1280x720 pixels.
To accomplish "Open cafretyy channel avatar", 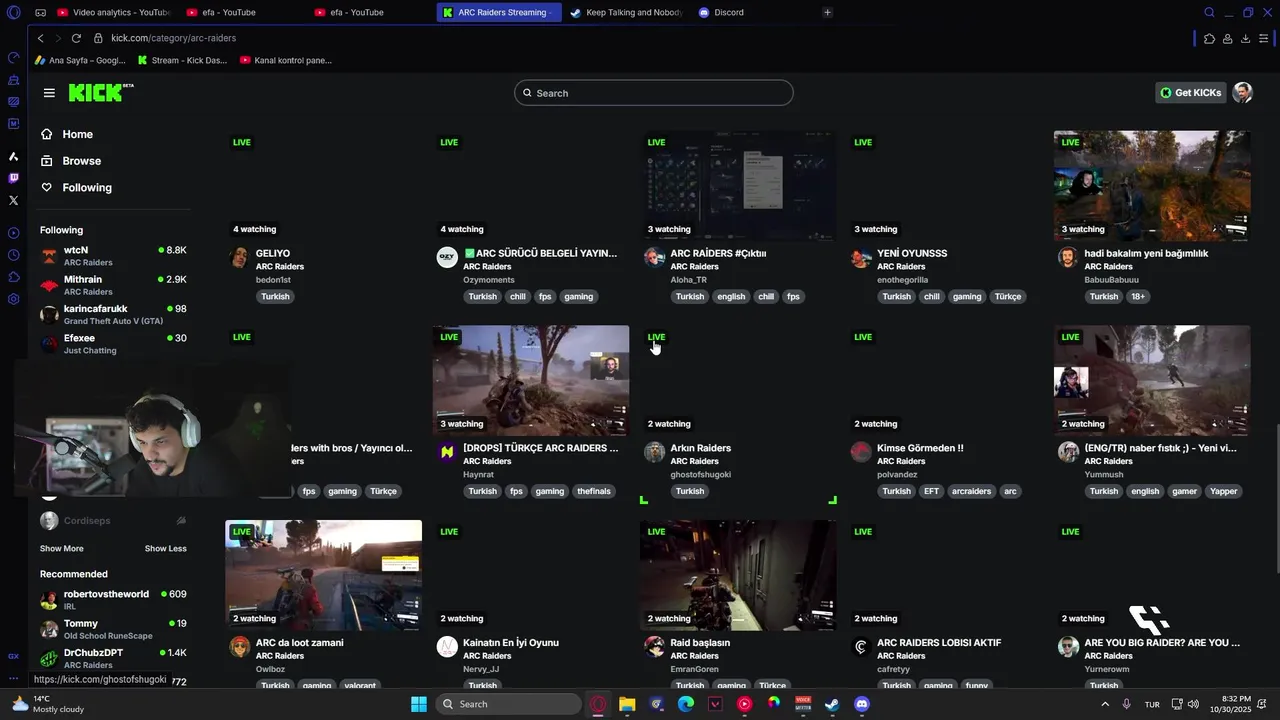I will (861, 647).
